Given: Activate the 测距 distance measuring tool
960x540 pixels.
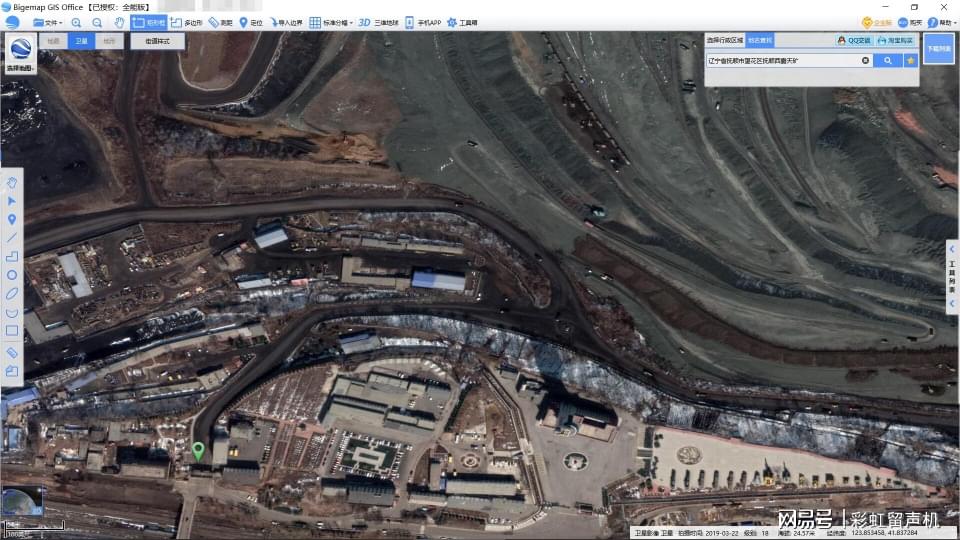Looking at the screenshot, I should (220, 22).
